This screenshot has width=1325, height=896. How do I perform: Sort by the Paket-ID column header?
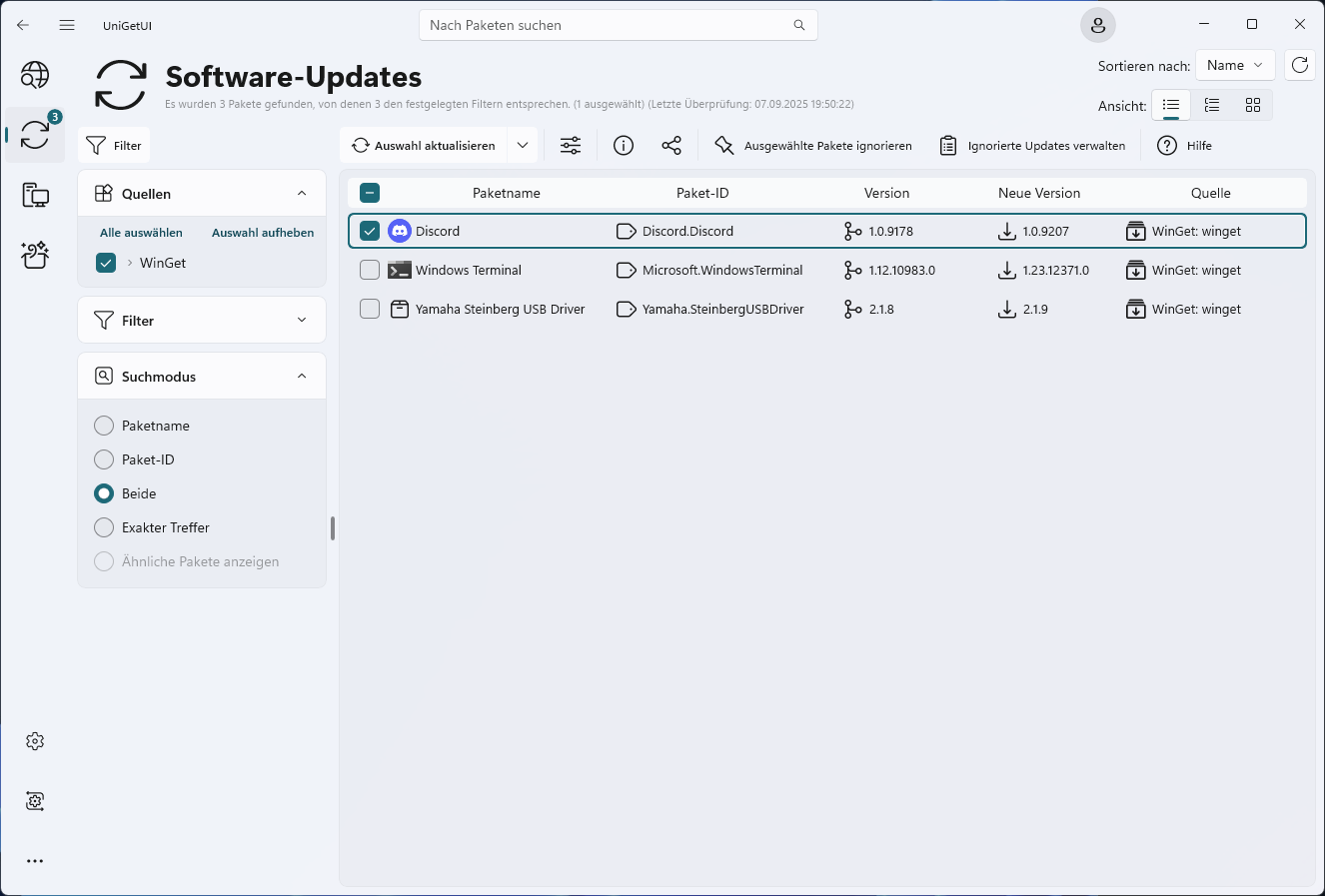pyautogui.click(x=702, y=193)
